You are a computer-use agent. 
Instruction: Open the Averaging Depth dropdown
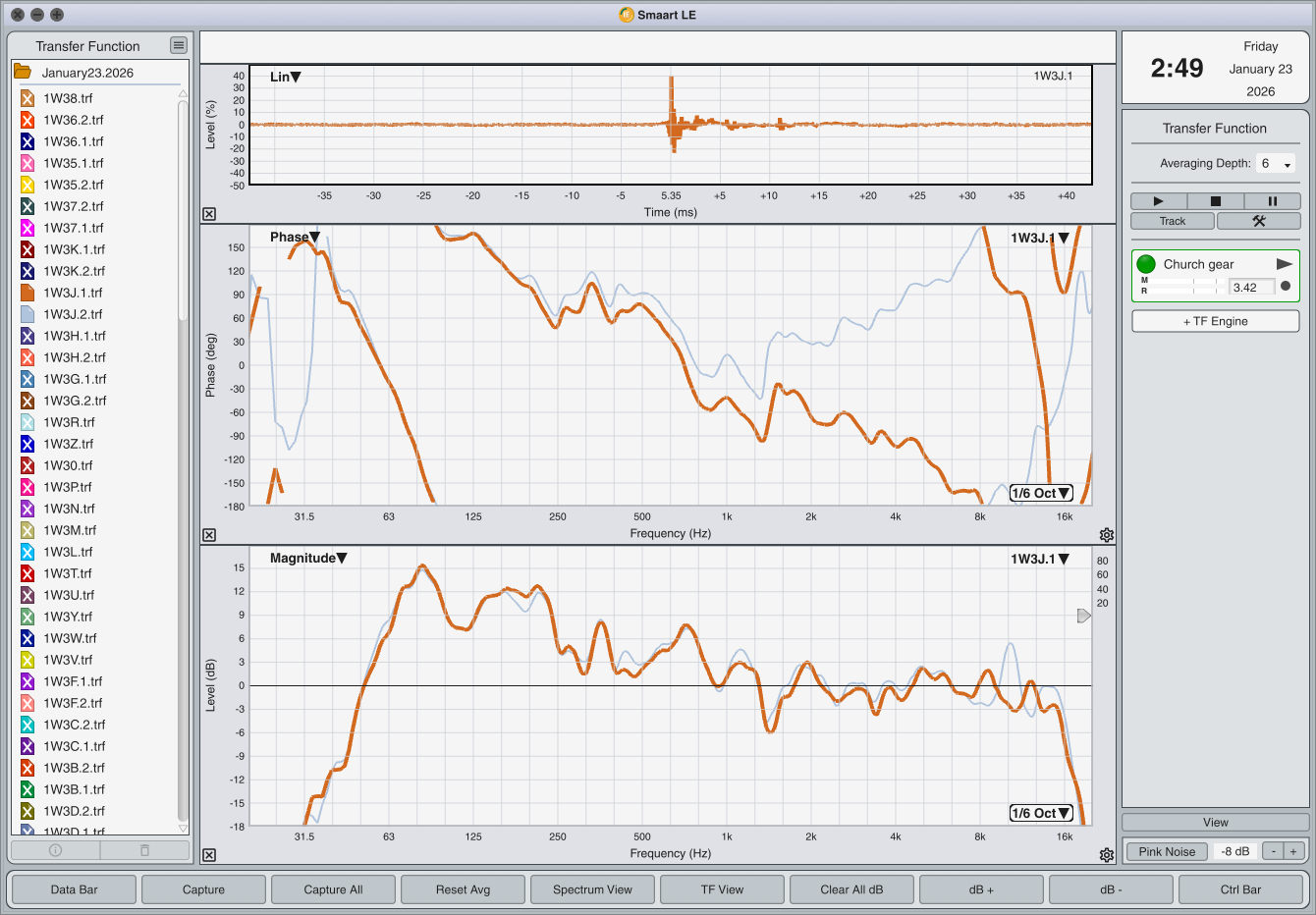1276,164
